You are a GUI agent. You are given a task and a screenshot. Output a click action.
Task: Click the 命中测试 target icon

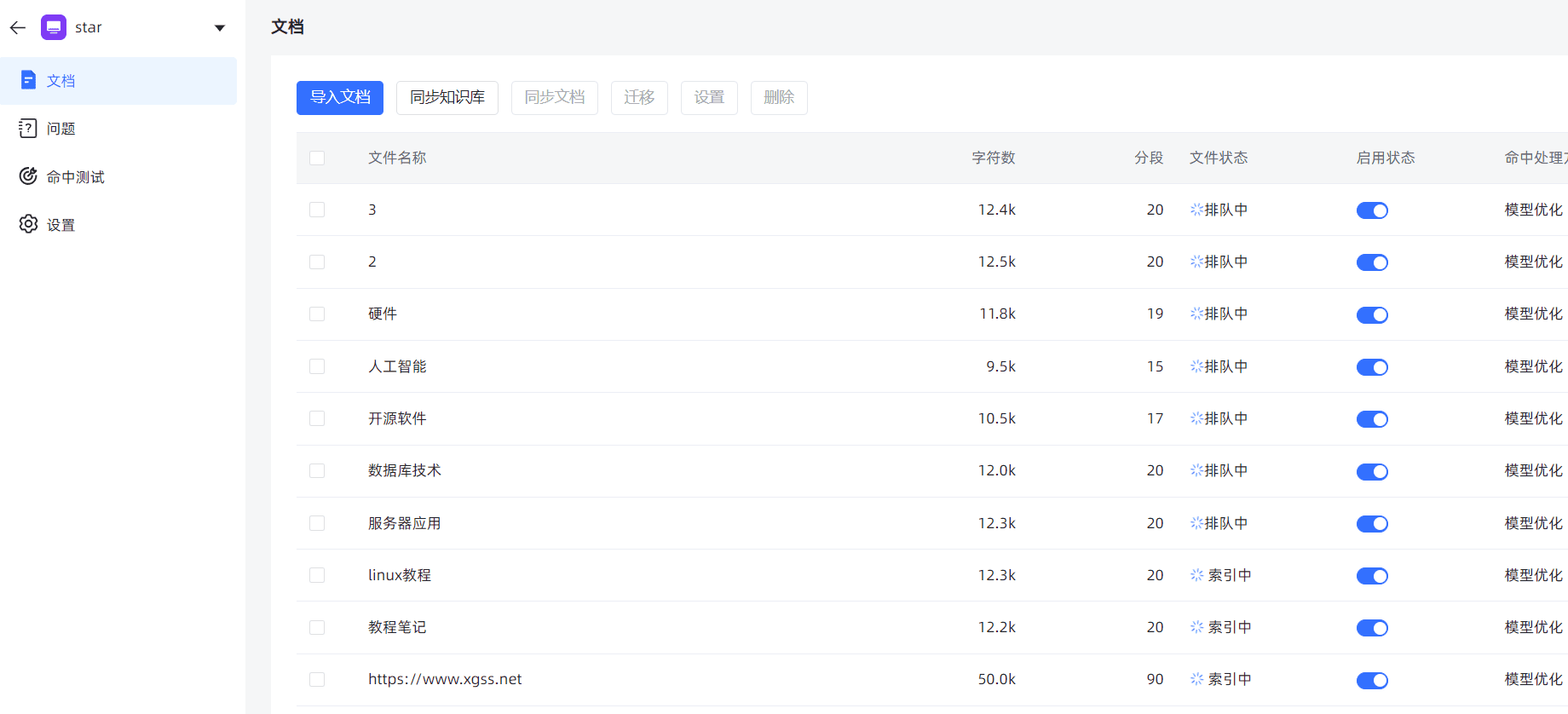[x=28, y=176]
